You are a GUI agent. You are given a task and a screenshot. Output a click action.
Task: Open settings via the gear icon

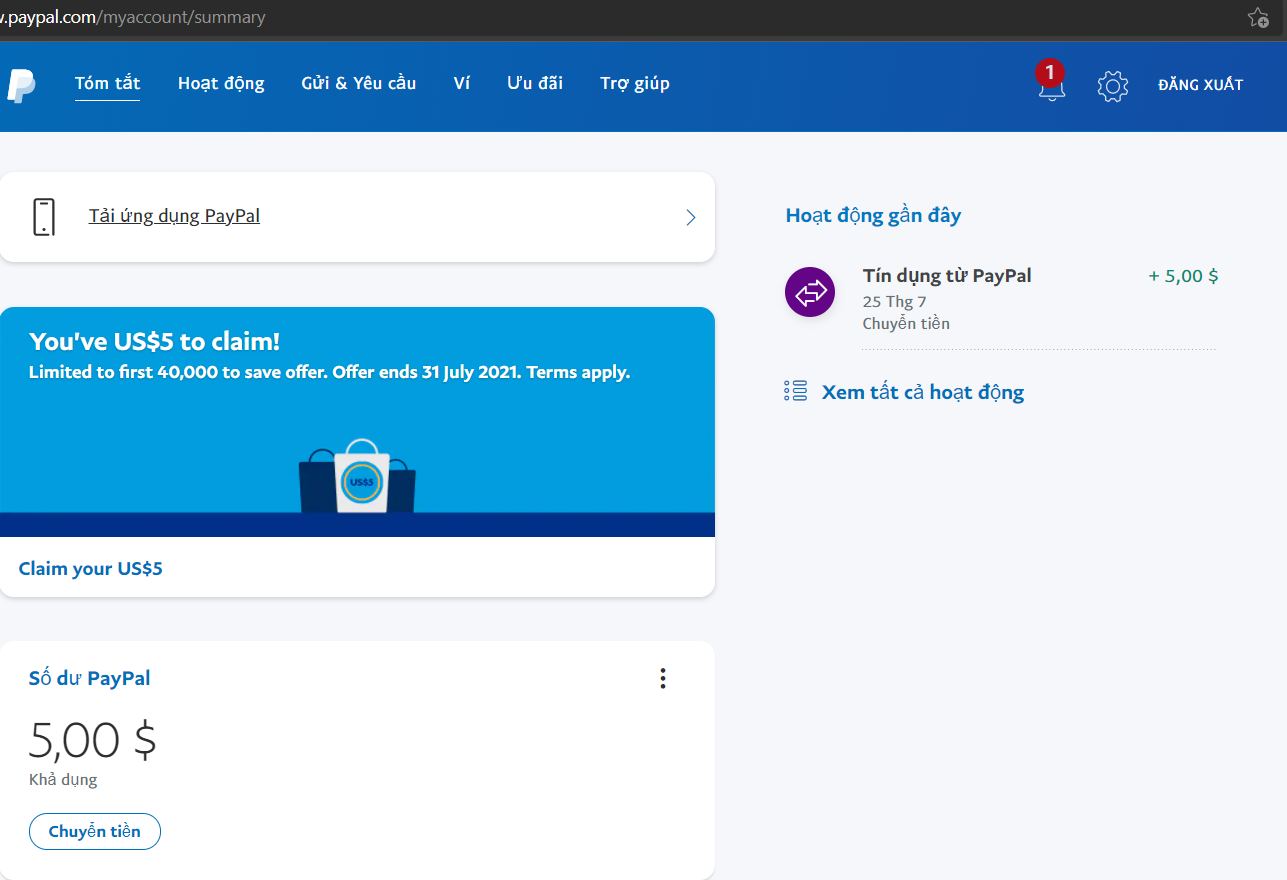pyautogui.click(x=1112, y=86)
